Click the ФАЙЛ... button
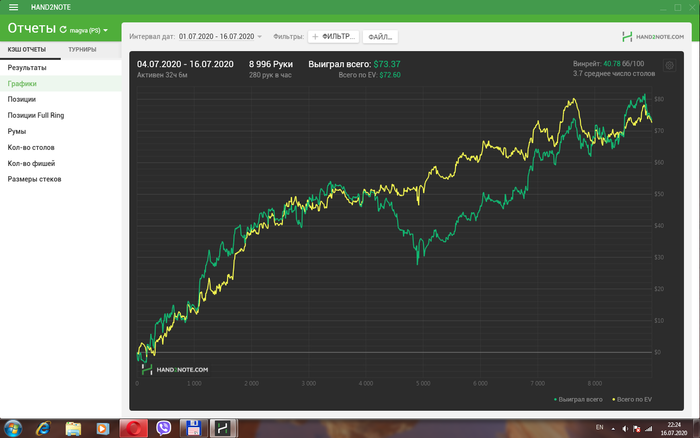Image resolution: width=700 pixels, height=438 pixels. 380,37
